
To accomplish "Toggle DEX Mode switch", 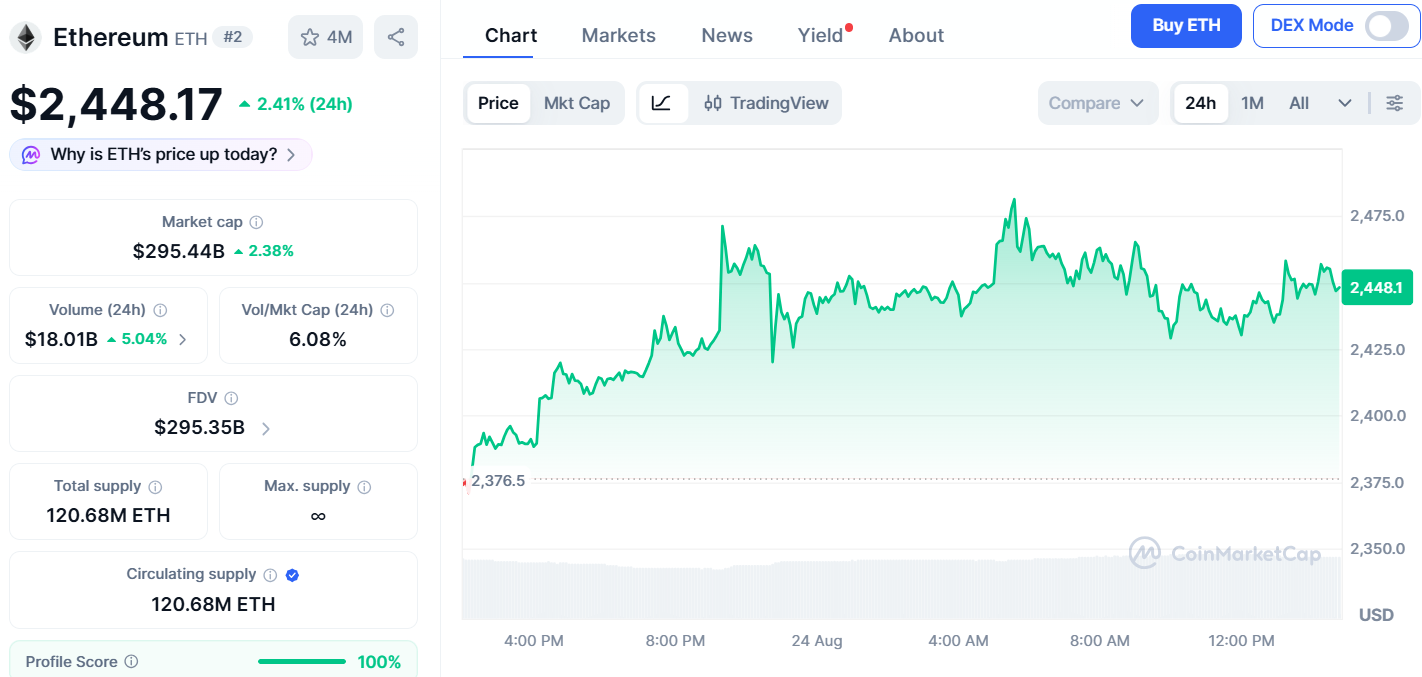I will point(1386,26).
